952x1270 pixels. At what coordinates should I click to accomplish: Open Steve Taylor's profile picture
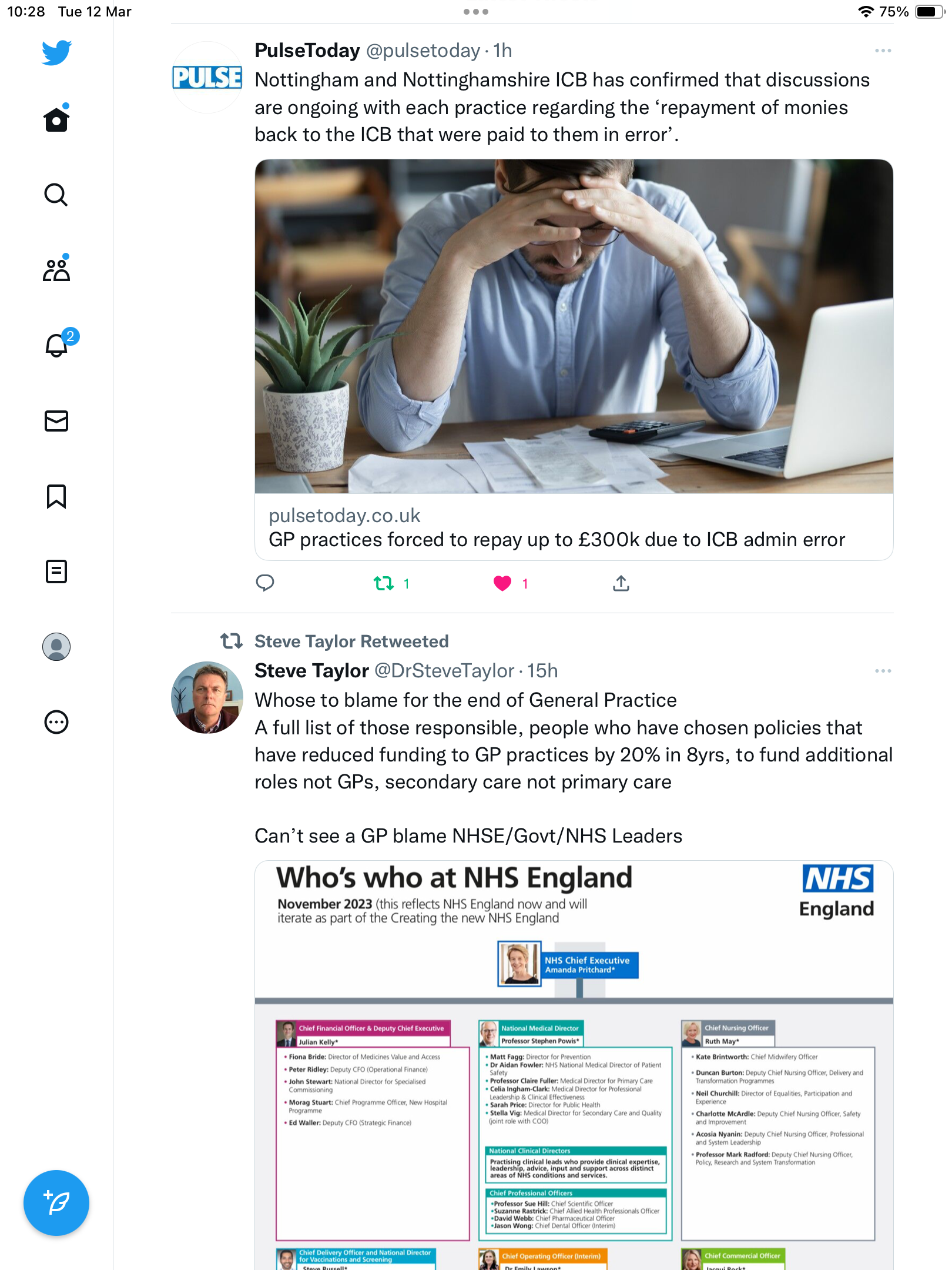pyautogui.click(x=207, y=697)
